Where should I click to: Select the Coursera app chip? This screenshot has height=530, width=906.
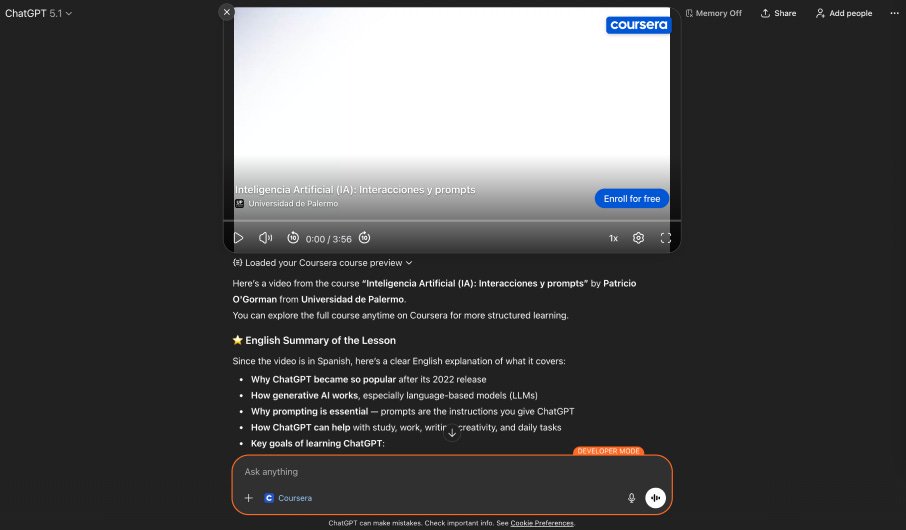pyautogui.click(x=288, y=498)
